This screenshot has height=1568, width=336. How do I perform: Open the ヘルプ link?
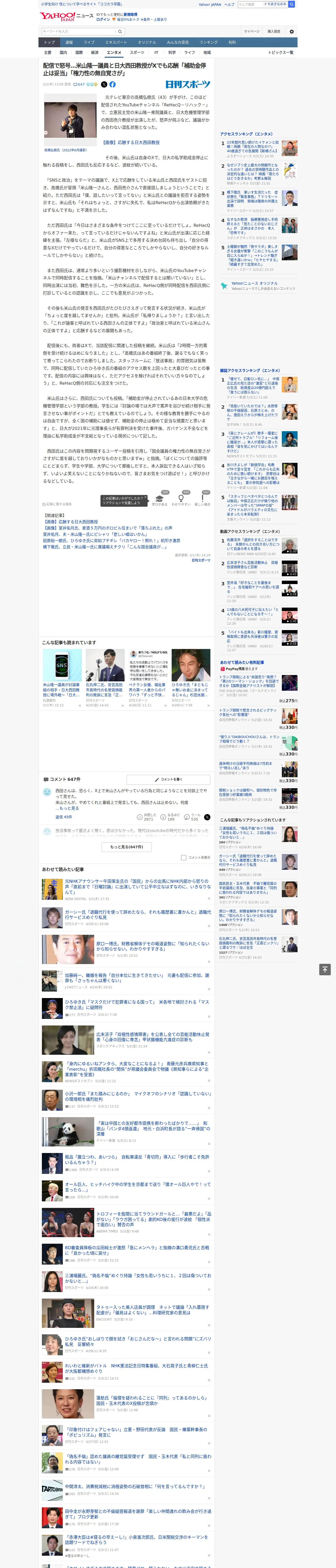229,4
